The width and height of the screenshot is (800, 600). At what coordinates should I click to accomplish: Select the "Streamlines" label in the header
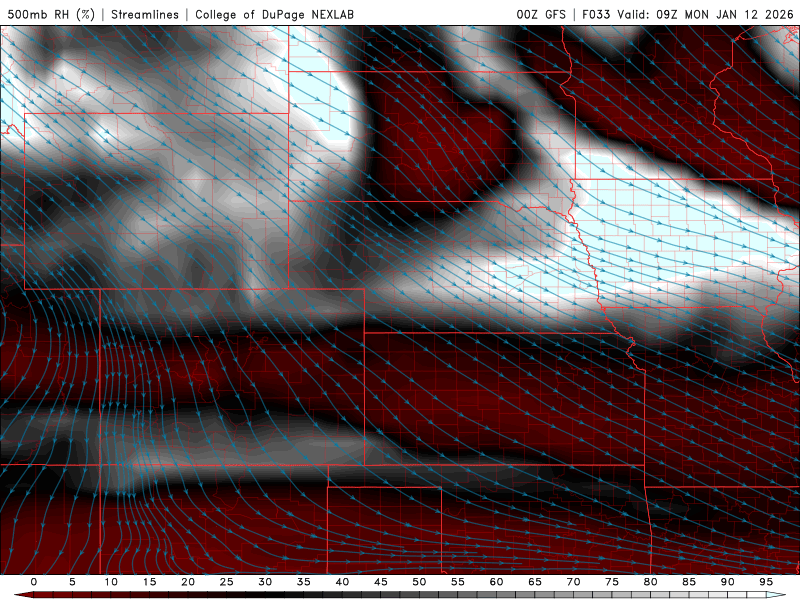click(x=145, y=14)
